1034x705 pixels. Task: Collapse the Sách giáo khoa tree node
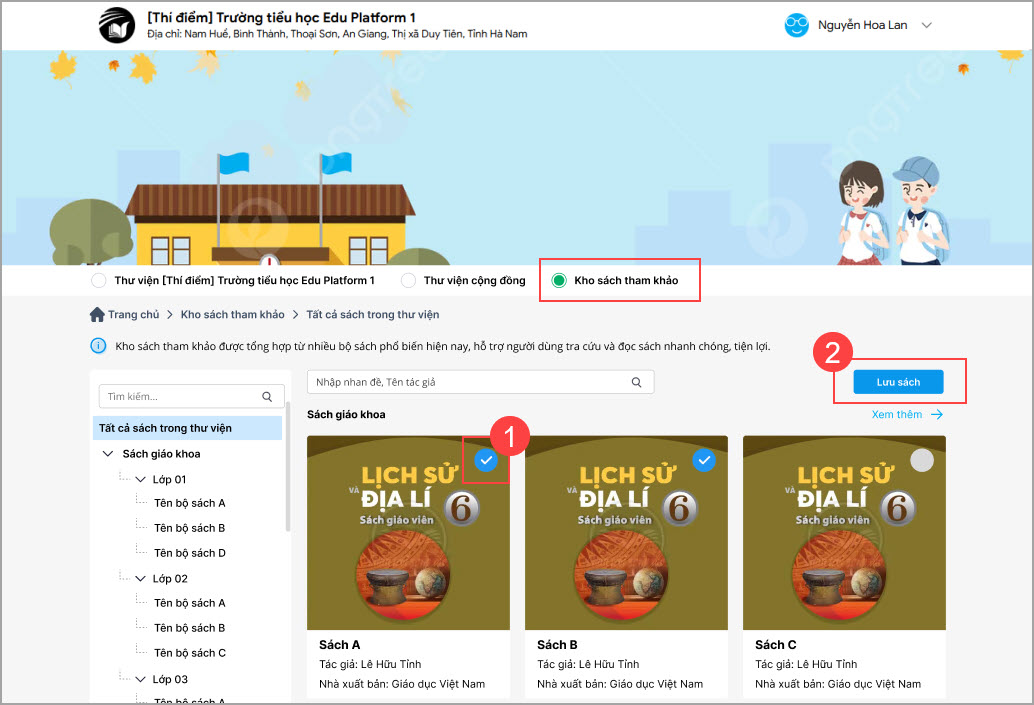[108, 454]
